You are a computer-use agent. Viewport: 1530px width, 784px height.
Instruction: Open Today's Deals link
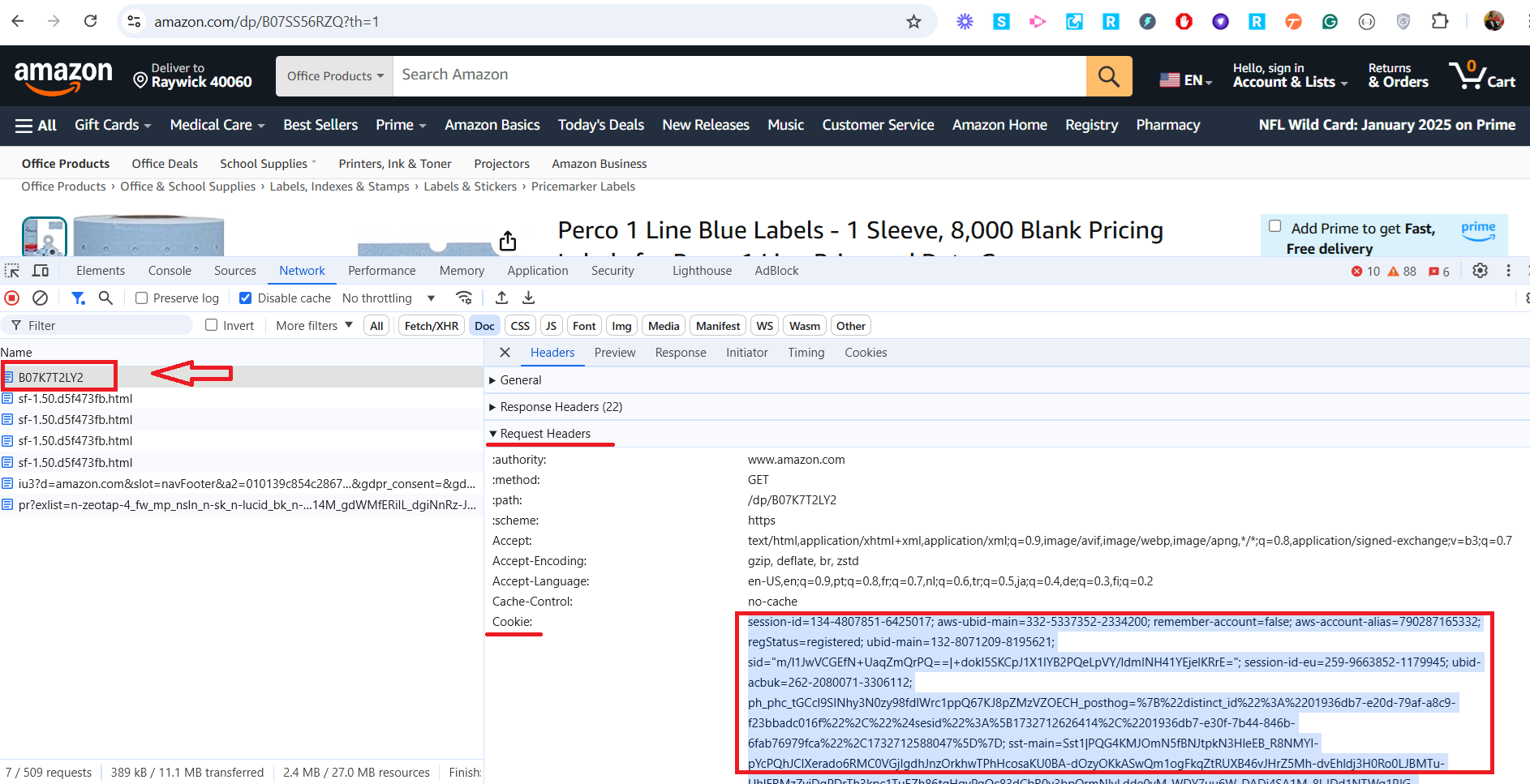(601, 125)
